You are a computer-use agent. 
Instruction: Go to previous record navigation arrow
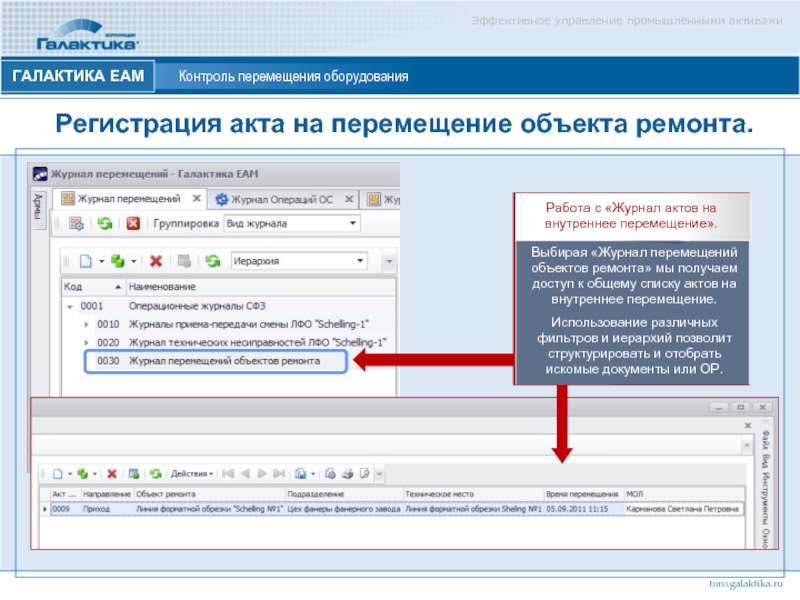[x=245, y=474]
